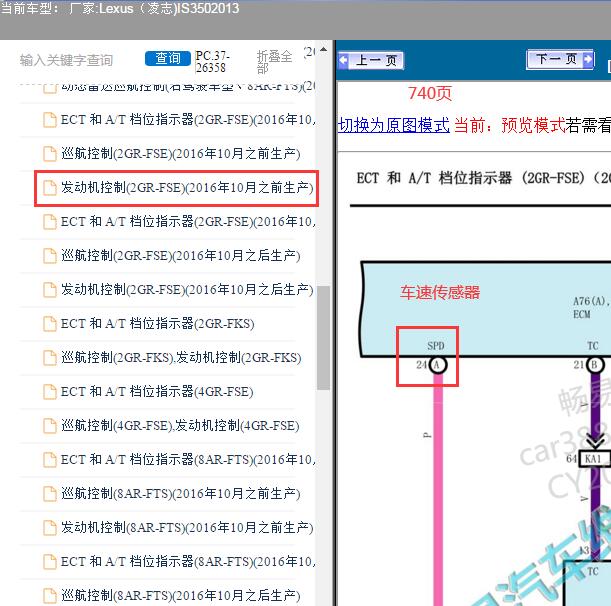Click document icon beside 发动机控制(8AR-FTS) 之前生产
Viewport: 611px width, 606px height.
click(49, 528)
